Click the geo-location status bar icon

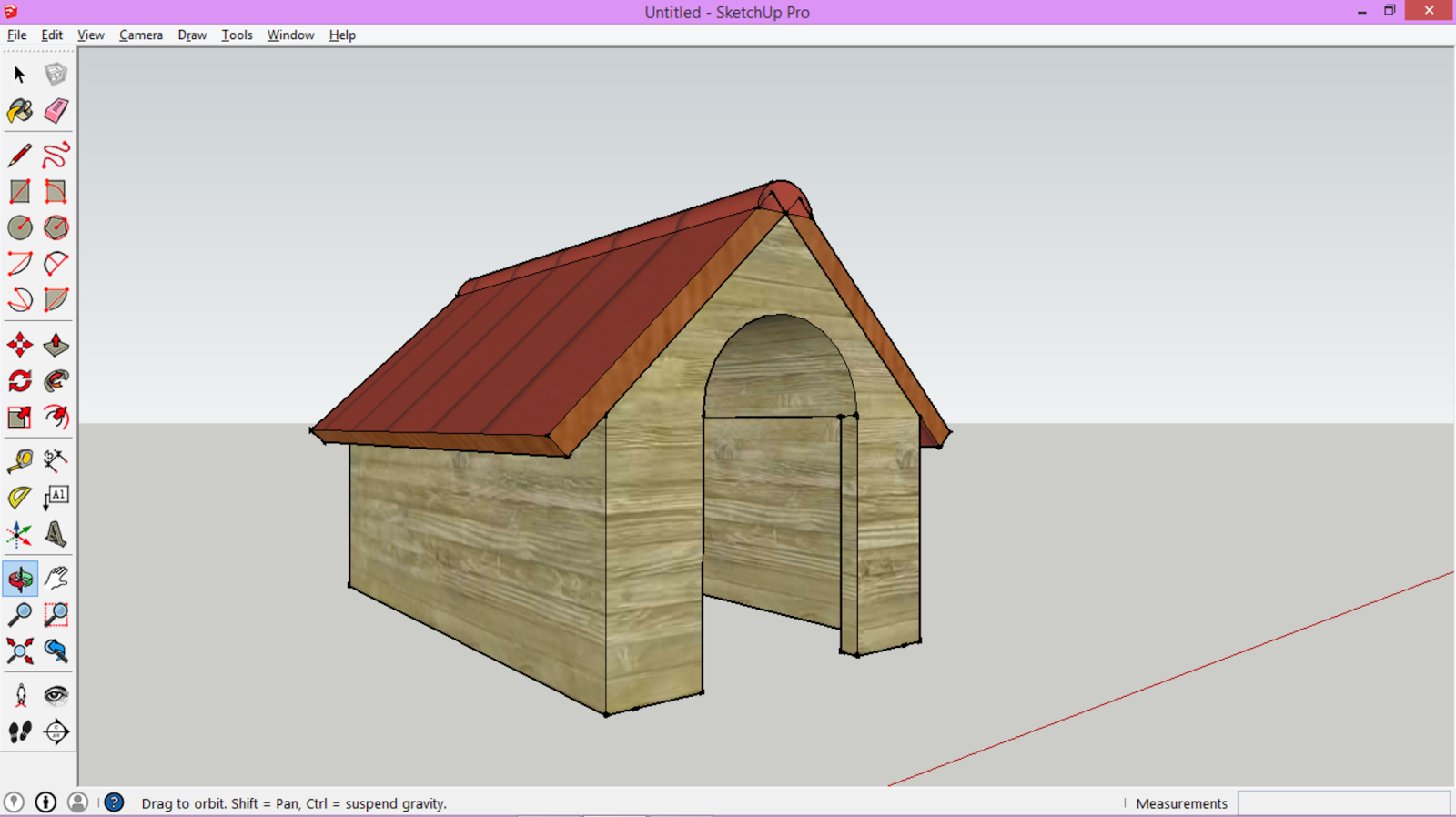click(x=14, y=802)
